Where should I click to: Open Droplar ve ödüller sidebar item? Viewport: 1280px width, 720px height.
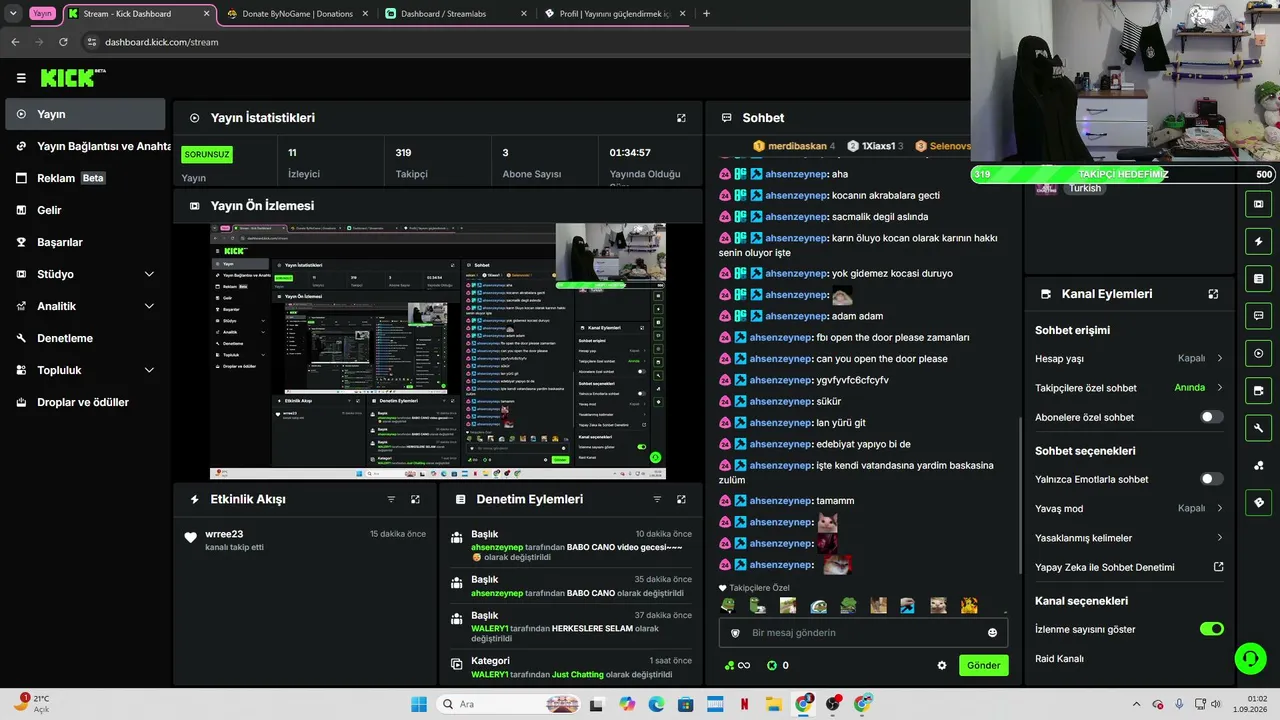click(86, 402)
